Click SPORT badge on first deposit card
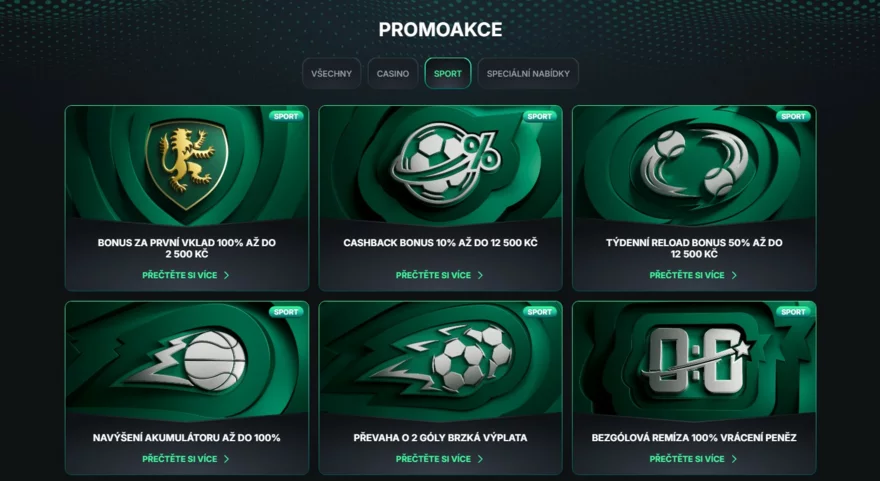The width and height of the screenshot is (880, 481). [x=286, y=116]
